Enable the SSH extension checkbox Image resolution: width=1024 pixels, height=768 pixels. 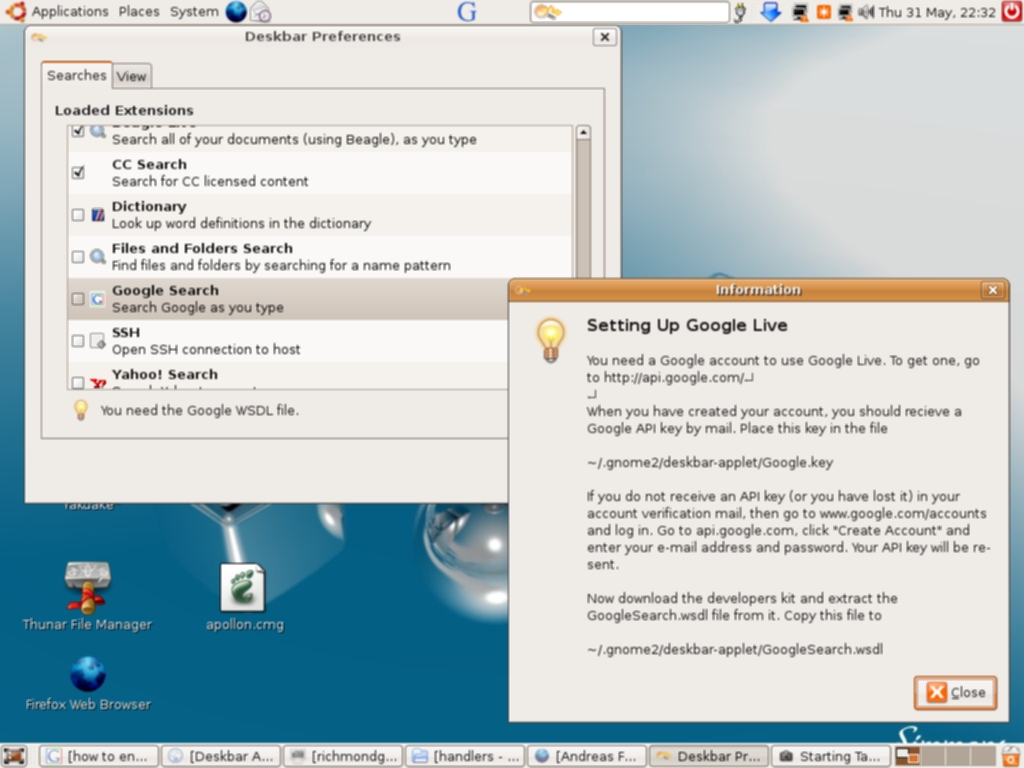coord(78,341)
